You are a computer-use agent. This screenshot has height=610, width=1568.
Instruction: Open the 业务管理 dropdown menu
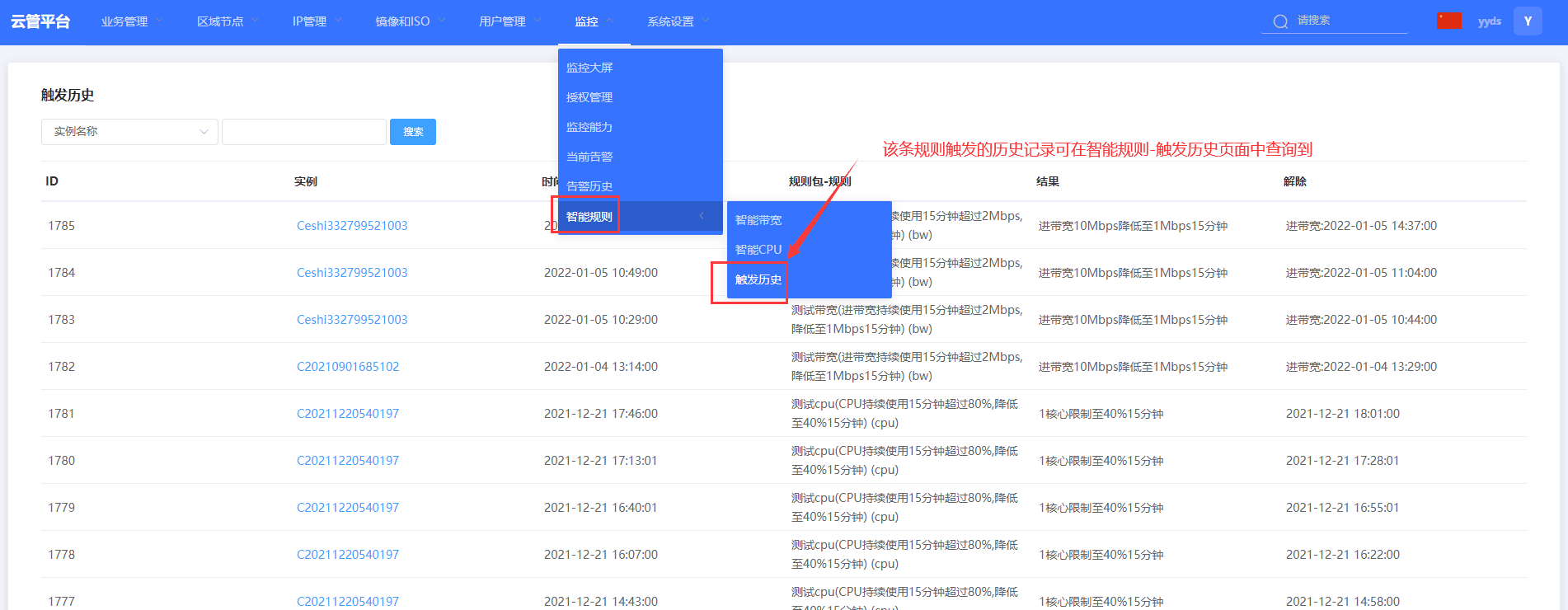pyautogui.click(x=132, y=21)
